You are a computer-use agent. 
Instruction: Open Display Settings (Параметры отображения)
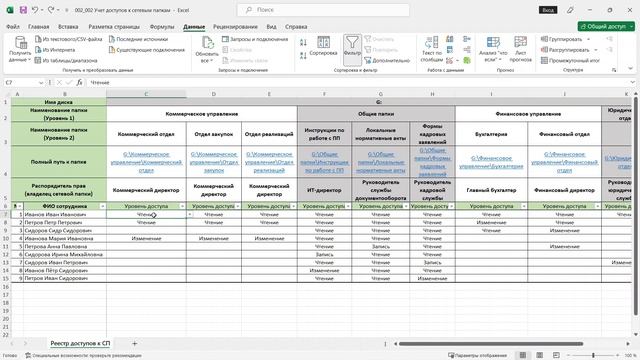(477, 356)
